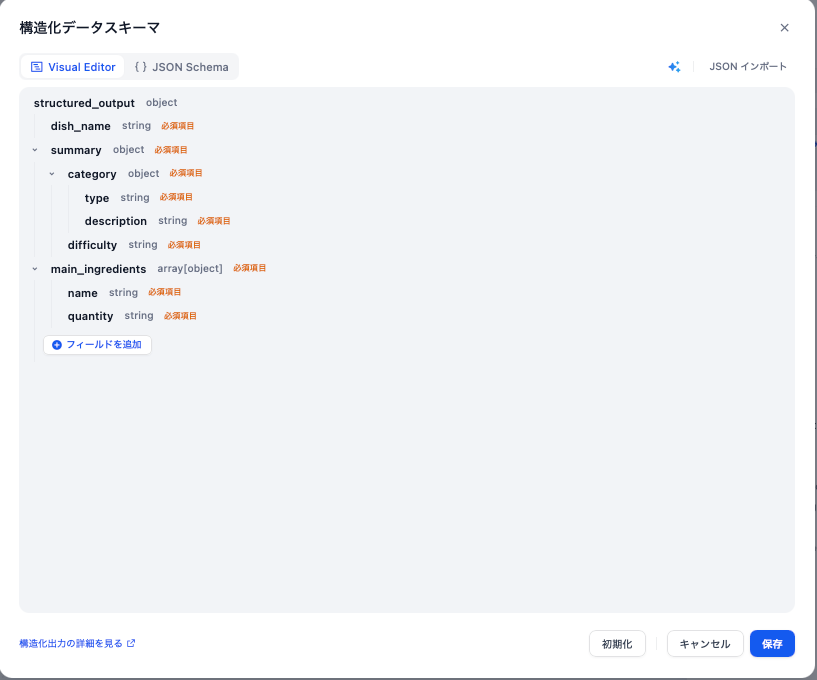The image size is (817, 680).
Task: Switch to the JSON Schema tab
Action: click(181, 67)
